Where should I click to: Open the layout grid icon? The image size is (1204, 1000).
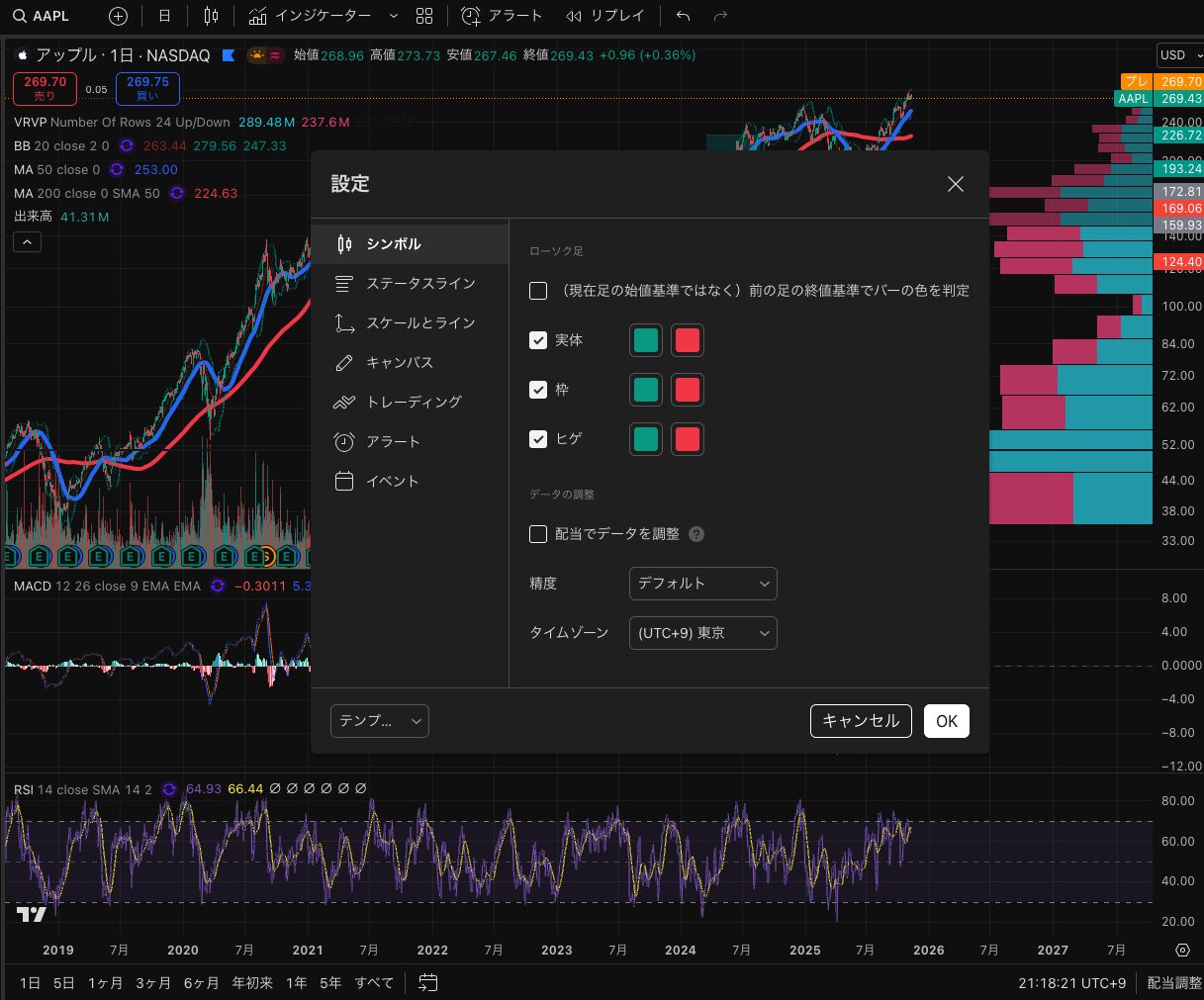424,16
